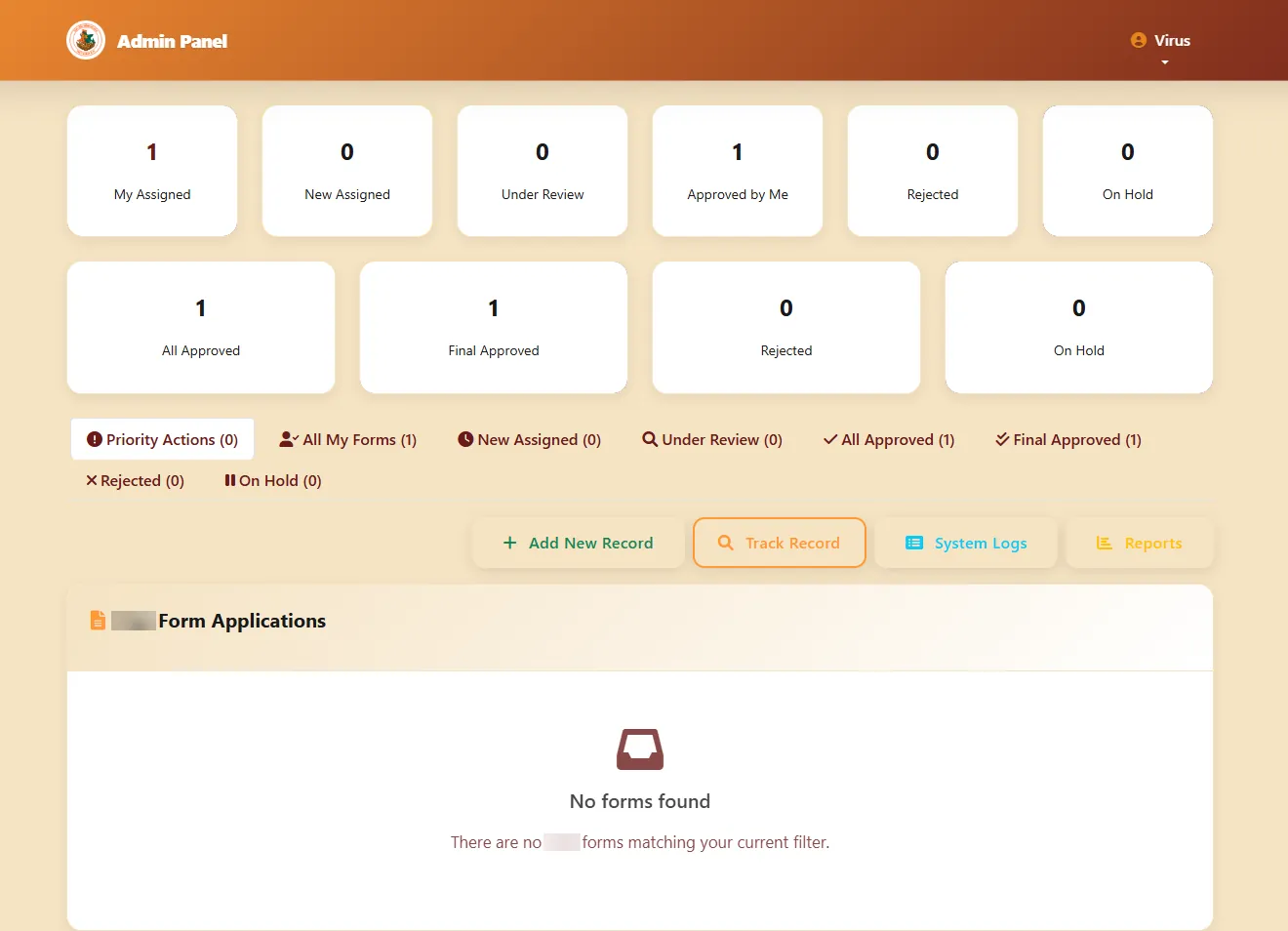This screenshot has height=931, width=1288.
Task: Click the list icon on System Logs
Action: [x=914, y=543]
